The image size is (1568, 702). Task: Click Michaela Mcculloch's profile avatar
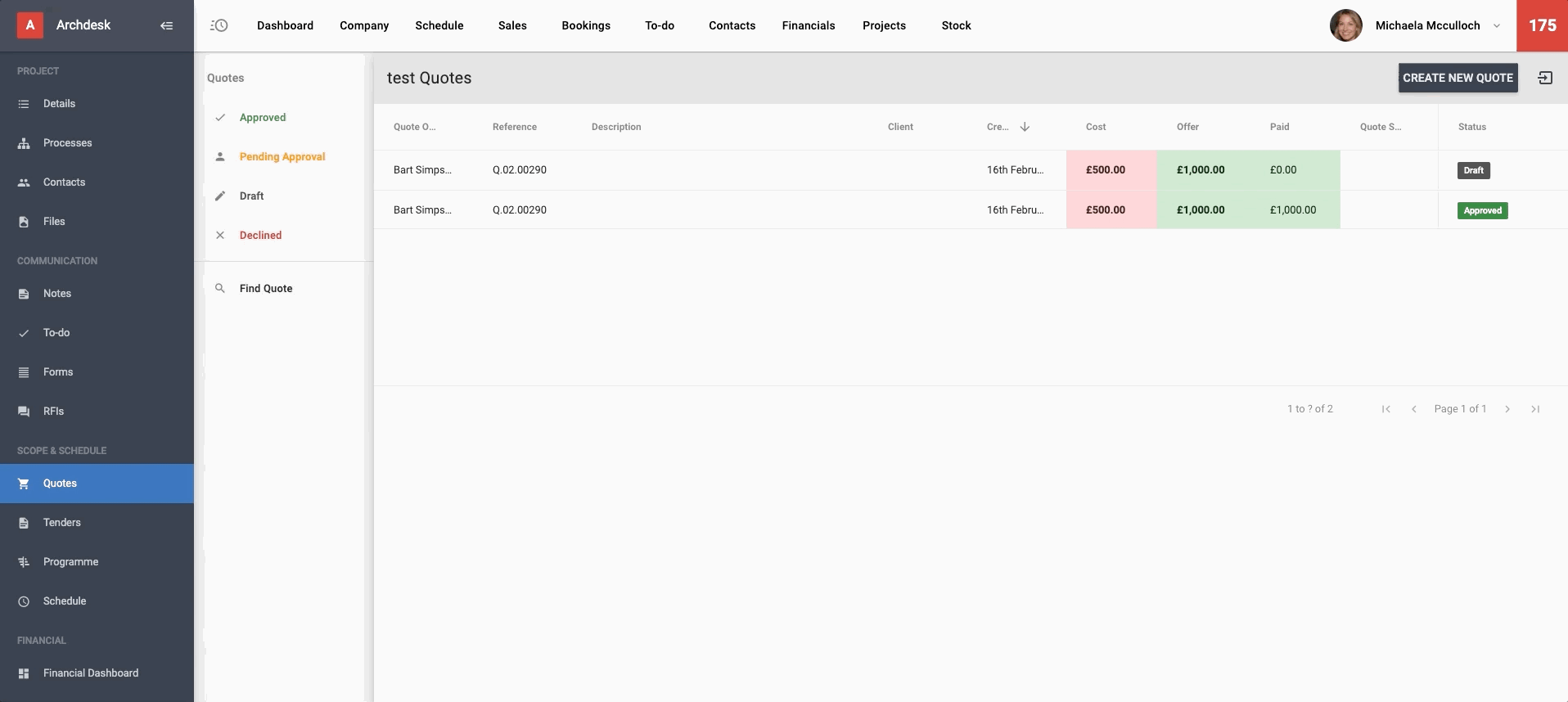click(1345, 25)
